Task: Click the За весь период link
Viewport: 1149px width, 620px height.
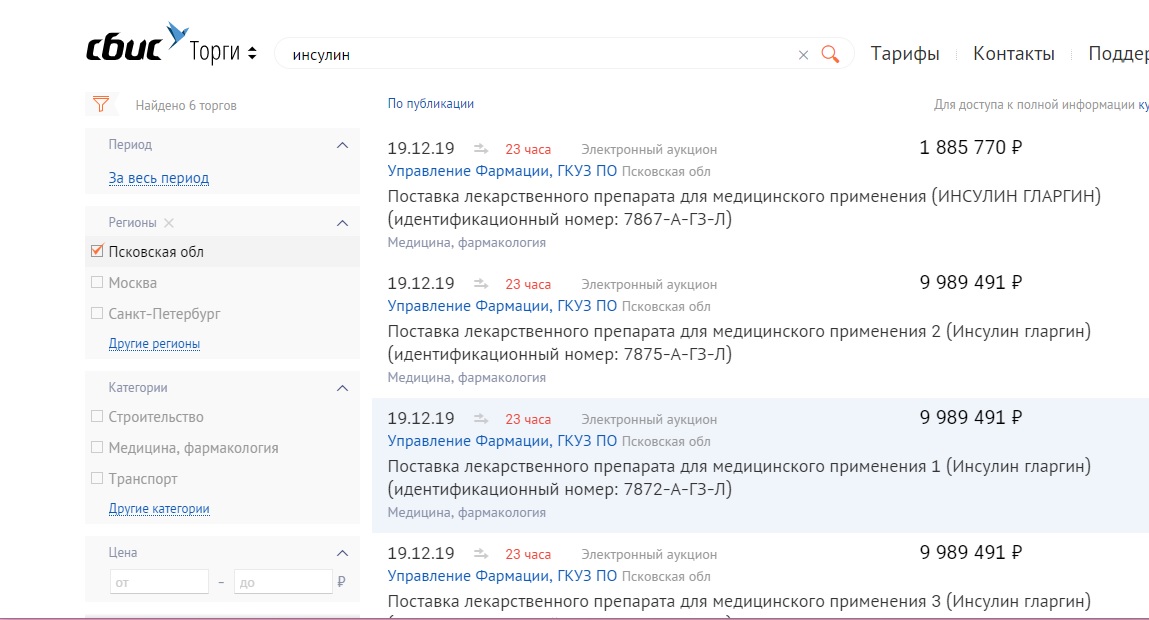Action: click(x=158, y=178)
